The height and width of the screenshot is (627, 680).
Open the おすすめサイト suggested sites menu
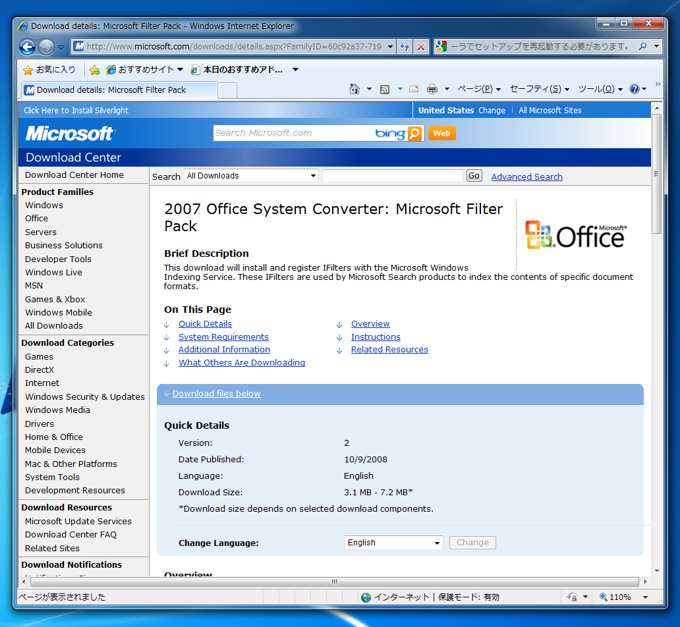tap(145, 69)
